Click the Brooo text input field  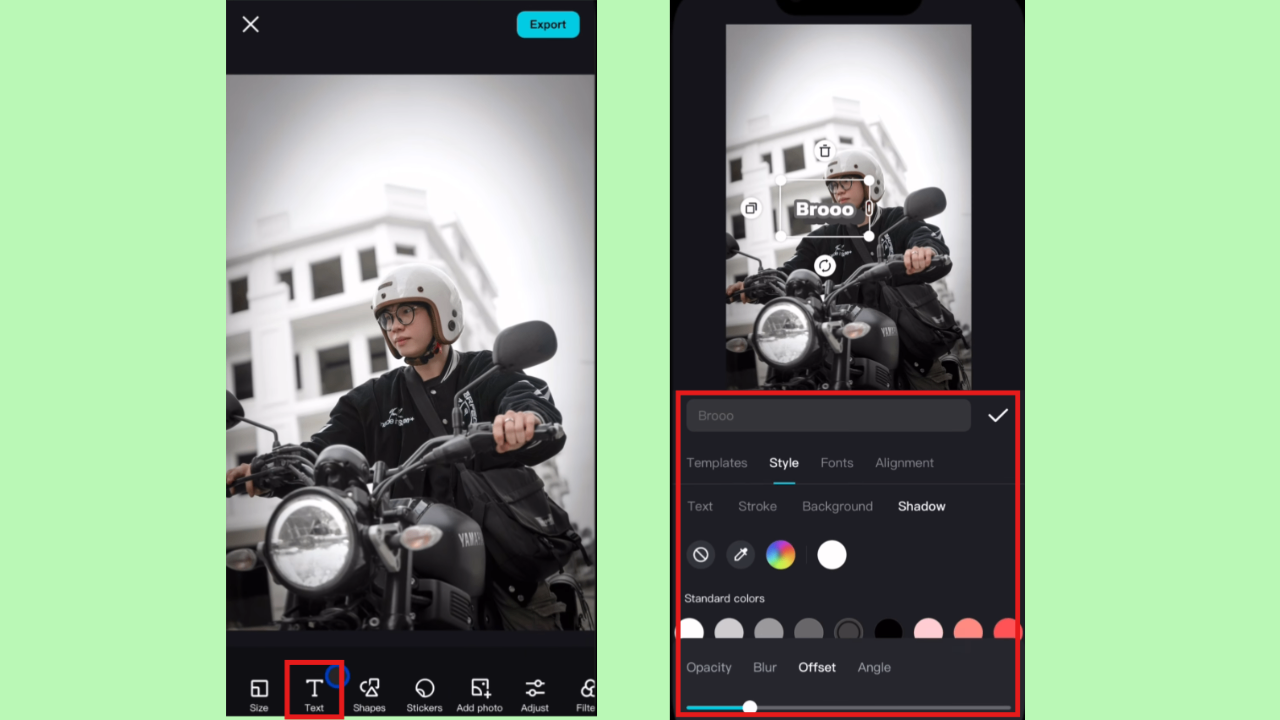pyautogui.click(x=828, y=415)
